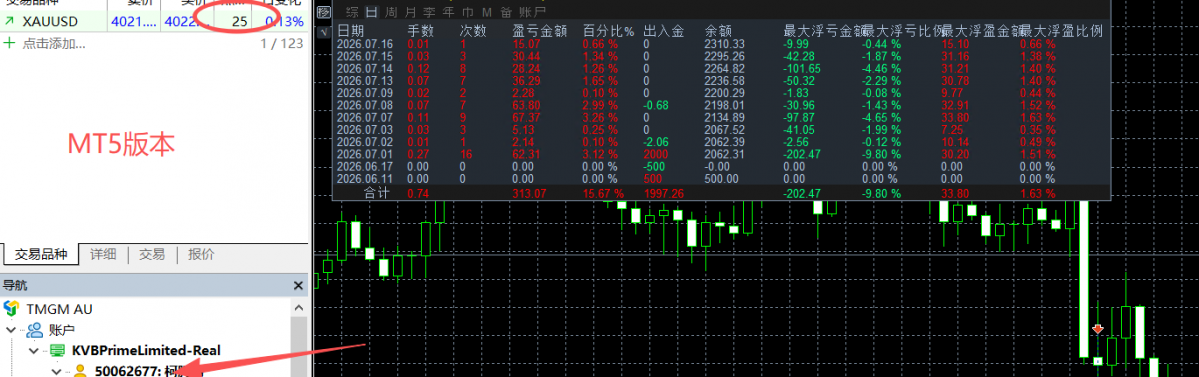This screenshot has height=377, width=1199.
Task: Select the 月 monthly tab in stats panel
Action: (x=410, y=11)
